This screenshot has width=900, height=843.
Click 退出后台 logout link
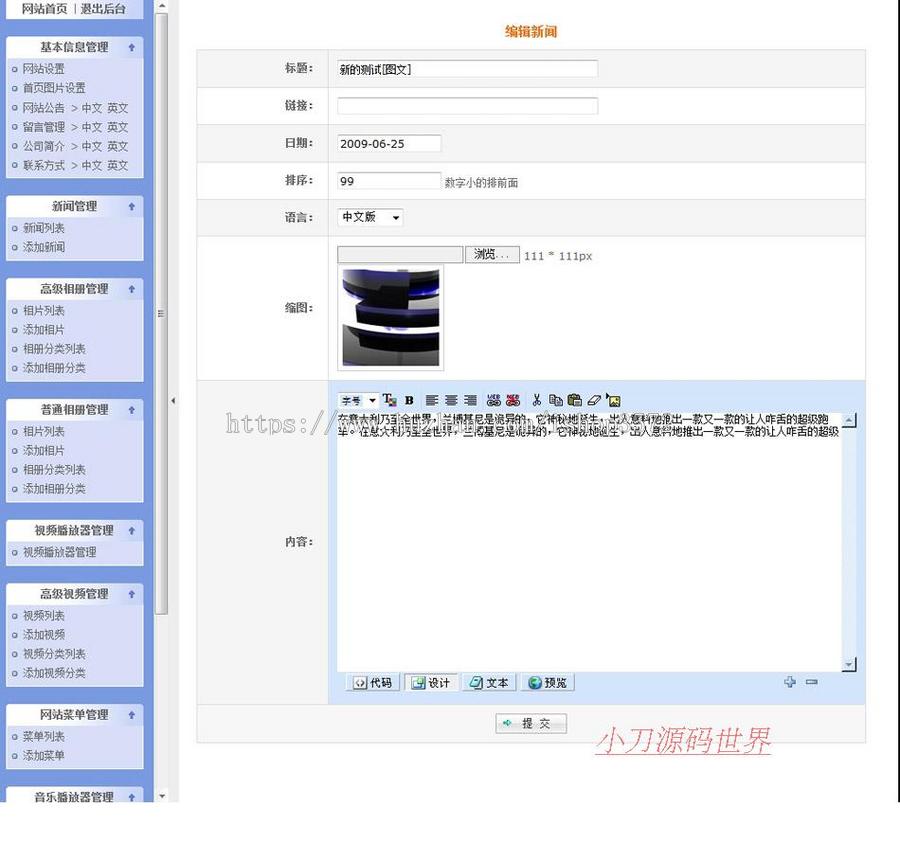pyautogui.click(x=103, y=9)
